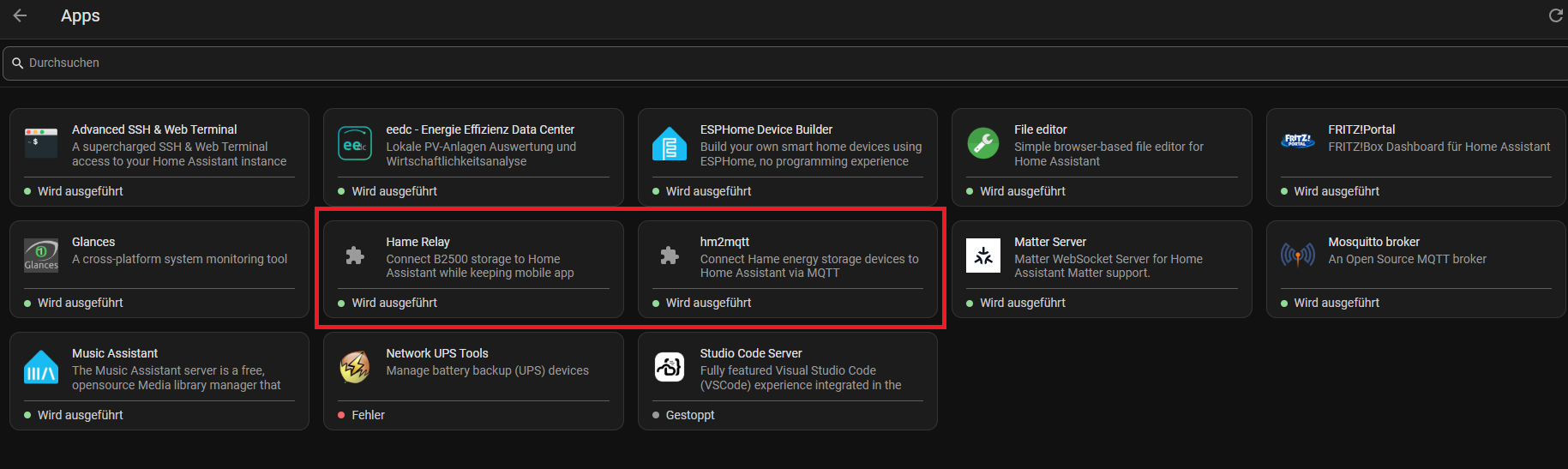Click the Fehler status of Network UPS Tools
Viewport: 1568px width, 469px height.
368,415
